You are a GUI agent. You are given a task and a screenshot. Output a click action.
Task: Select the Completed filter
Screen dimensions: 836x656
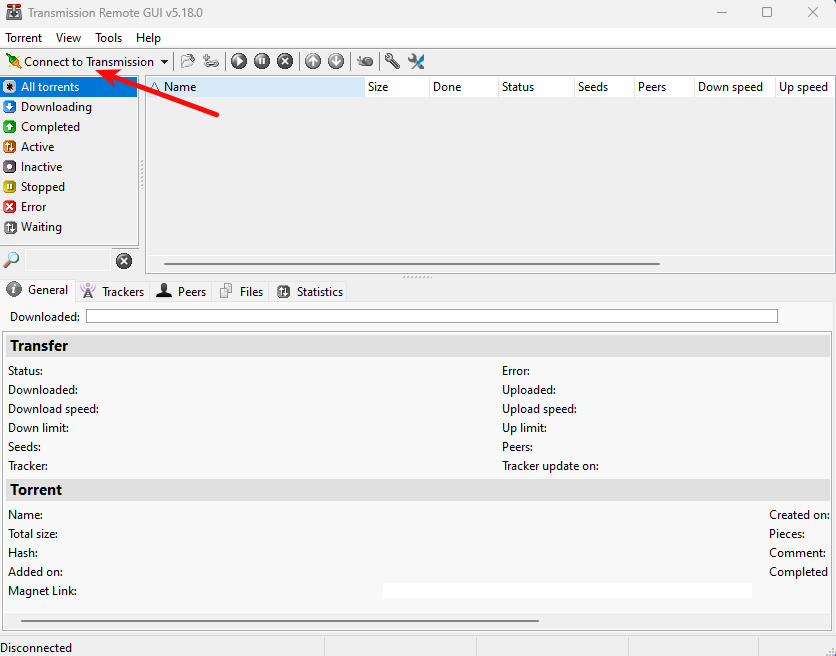click(69, 127)
